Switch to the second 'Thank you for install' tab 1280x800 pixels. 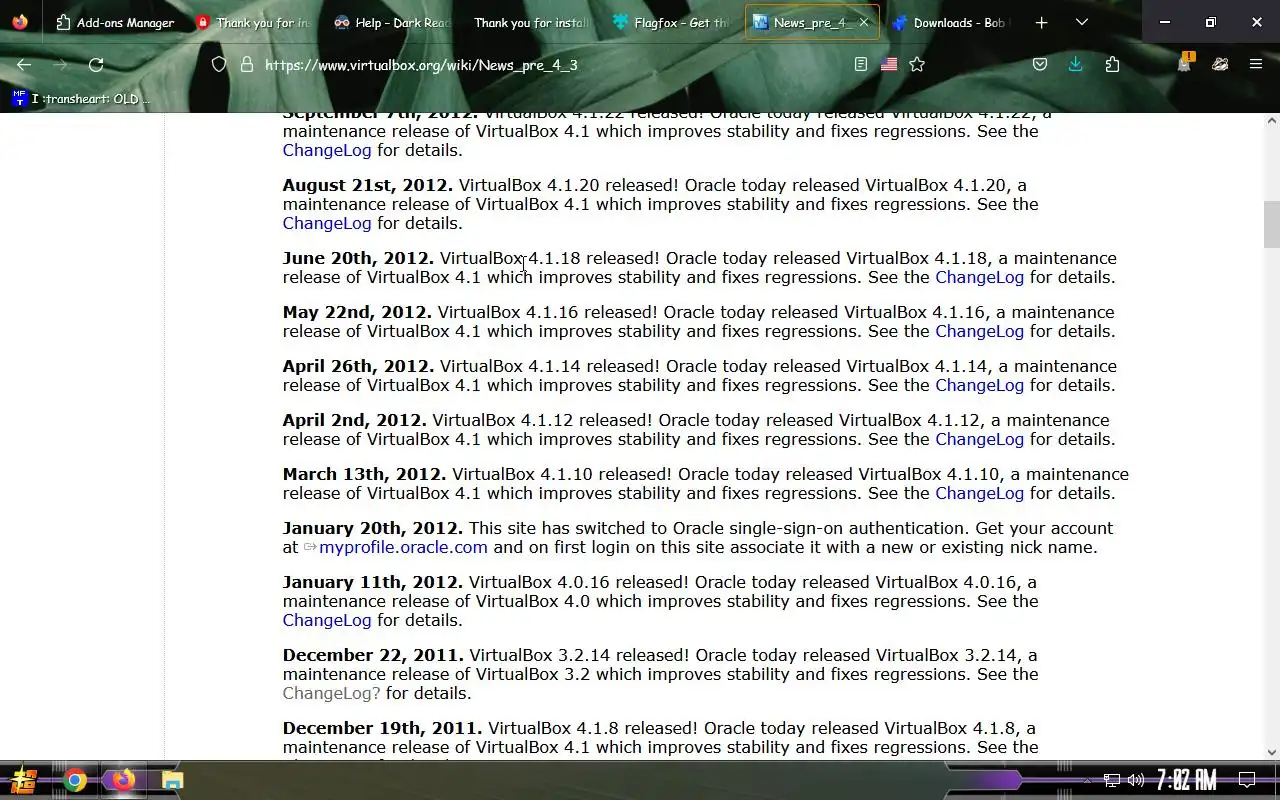533,22
